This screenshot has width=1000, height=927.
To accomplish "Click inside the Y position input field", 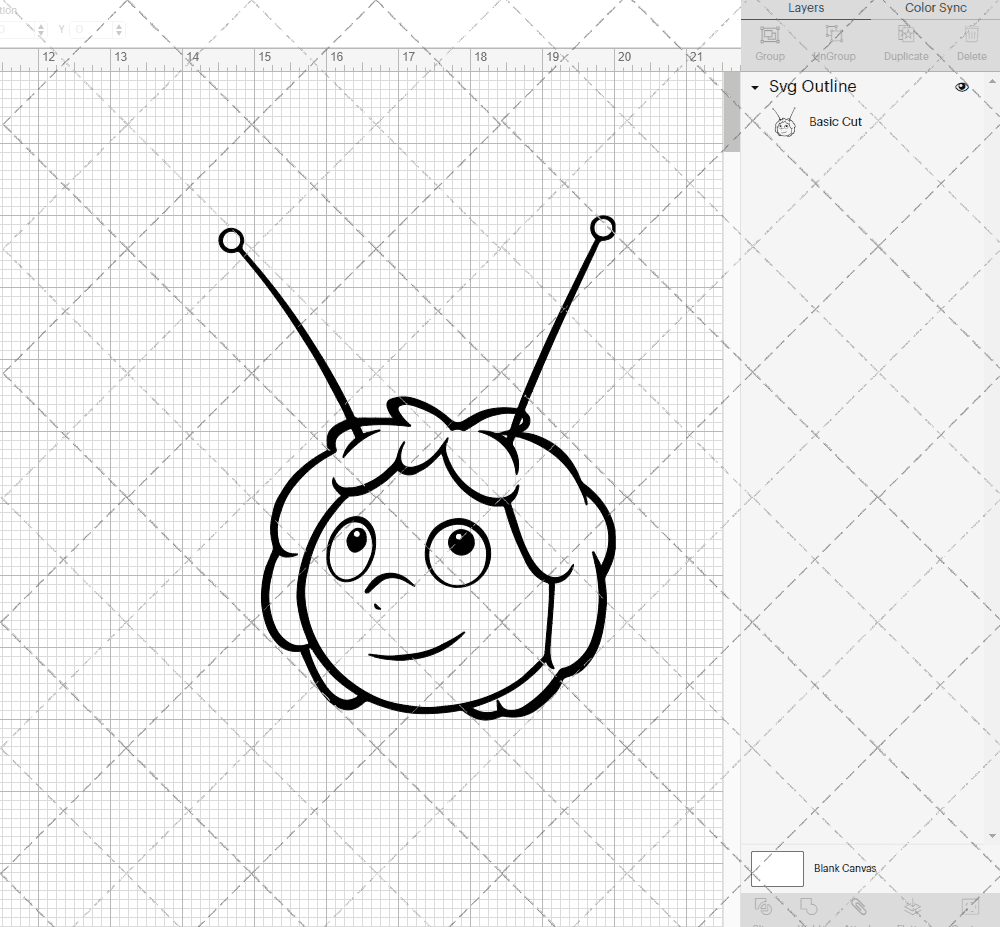I will [x=90, y=28].
